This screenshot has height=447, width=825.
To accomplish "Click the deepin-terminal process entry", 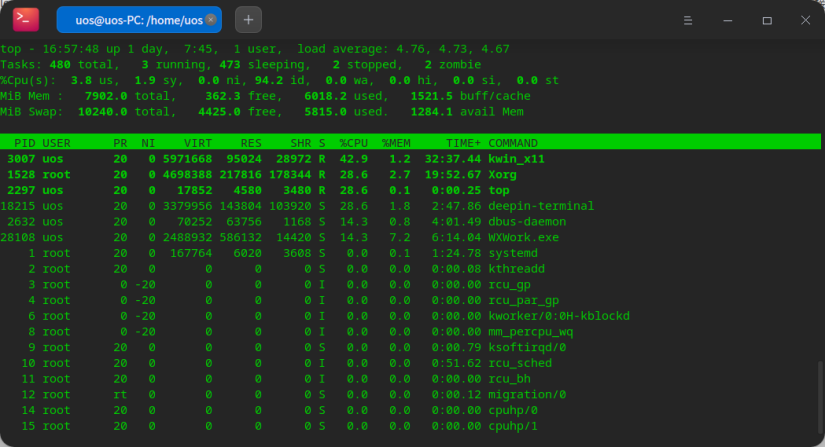I will click(541, 206).
